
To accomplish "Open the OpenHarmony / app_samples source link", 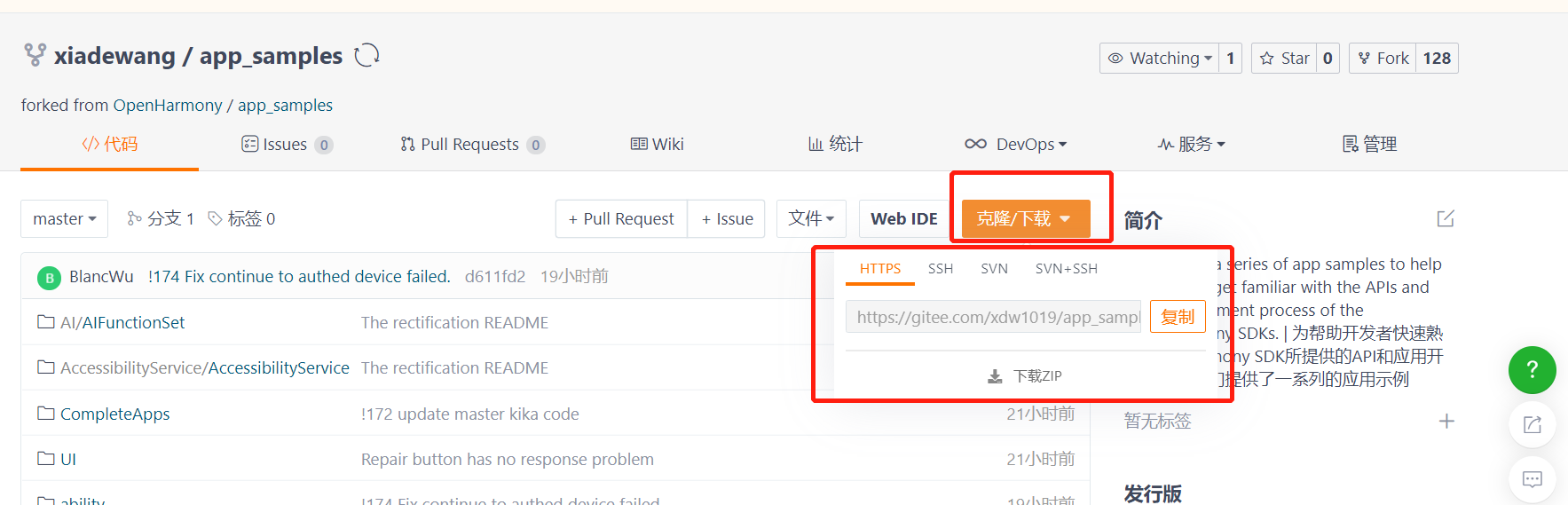I will [223, 106].
